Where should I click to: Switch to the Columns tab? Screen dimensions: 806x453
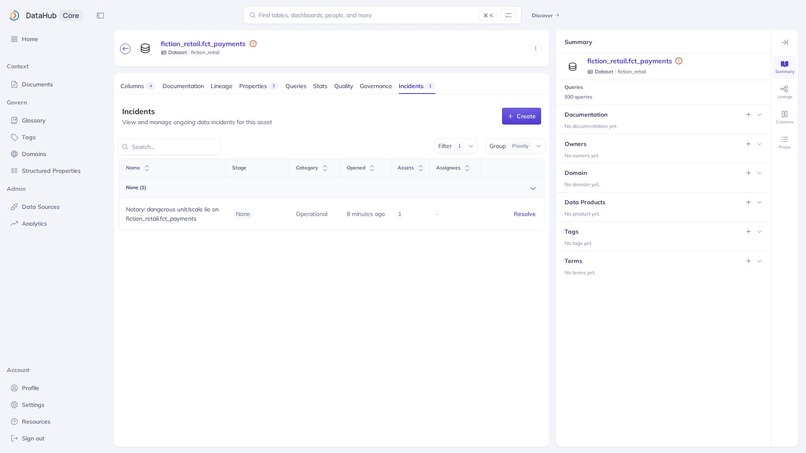pyautogui.click(x=137, y=86)
